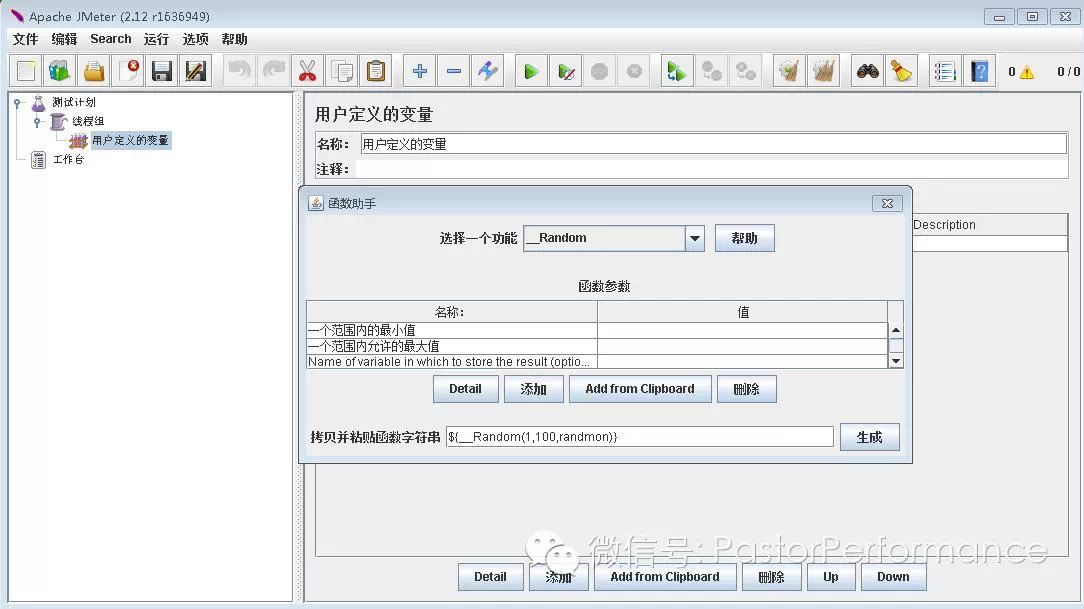Select 用户定义的变量 in the tree

(x=131, y=140)
